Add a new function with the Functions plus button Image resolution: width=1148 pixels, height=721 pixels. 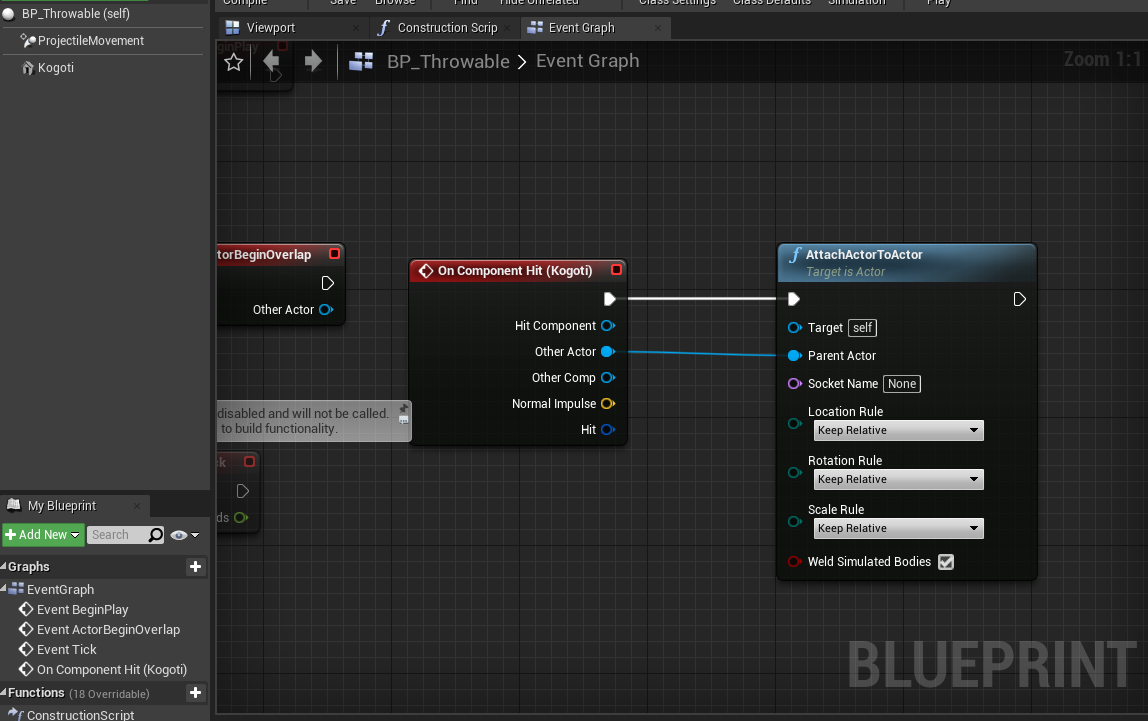pos(195,692)
